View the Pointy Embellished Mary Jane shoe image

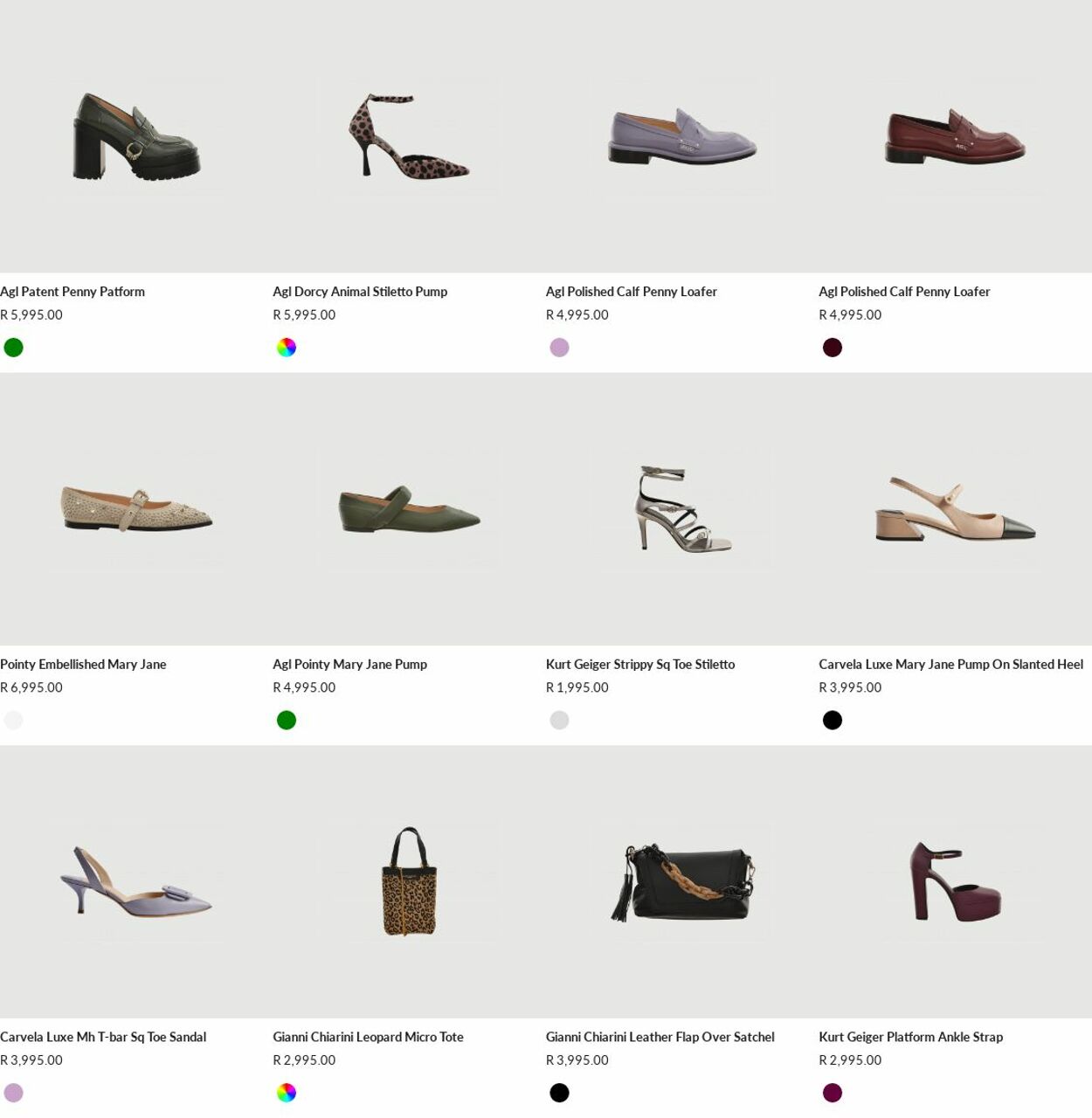[x=136, y=509]
